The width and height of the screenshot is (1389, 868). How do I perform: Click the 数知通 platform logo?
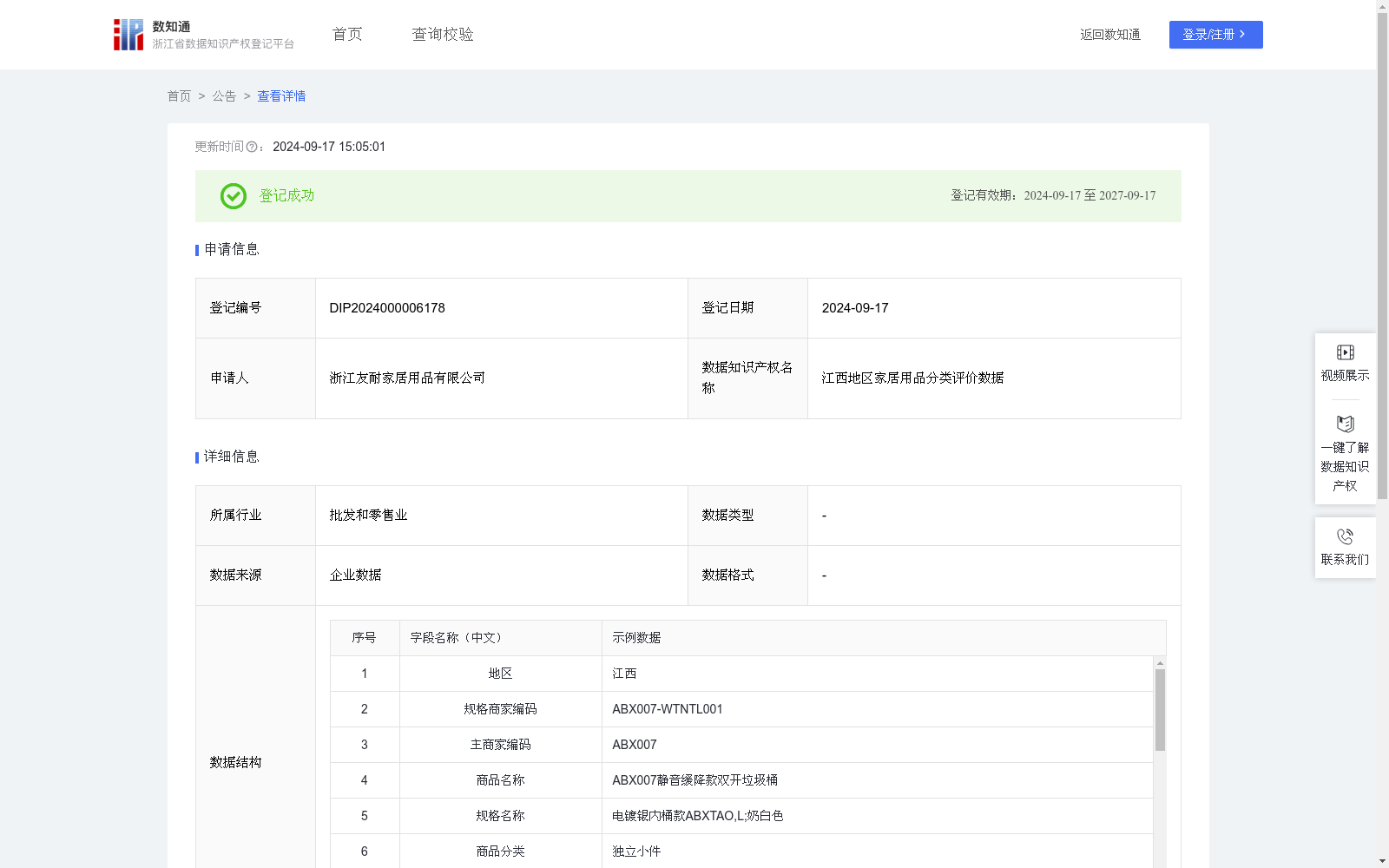203,35
